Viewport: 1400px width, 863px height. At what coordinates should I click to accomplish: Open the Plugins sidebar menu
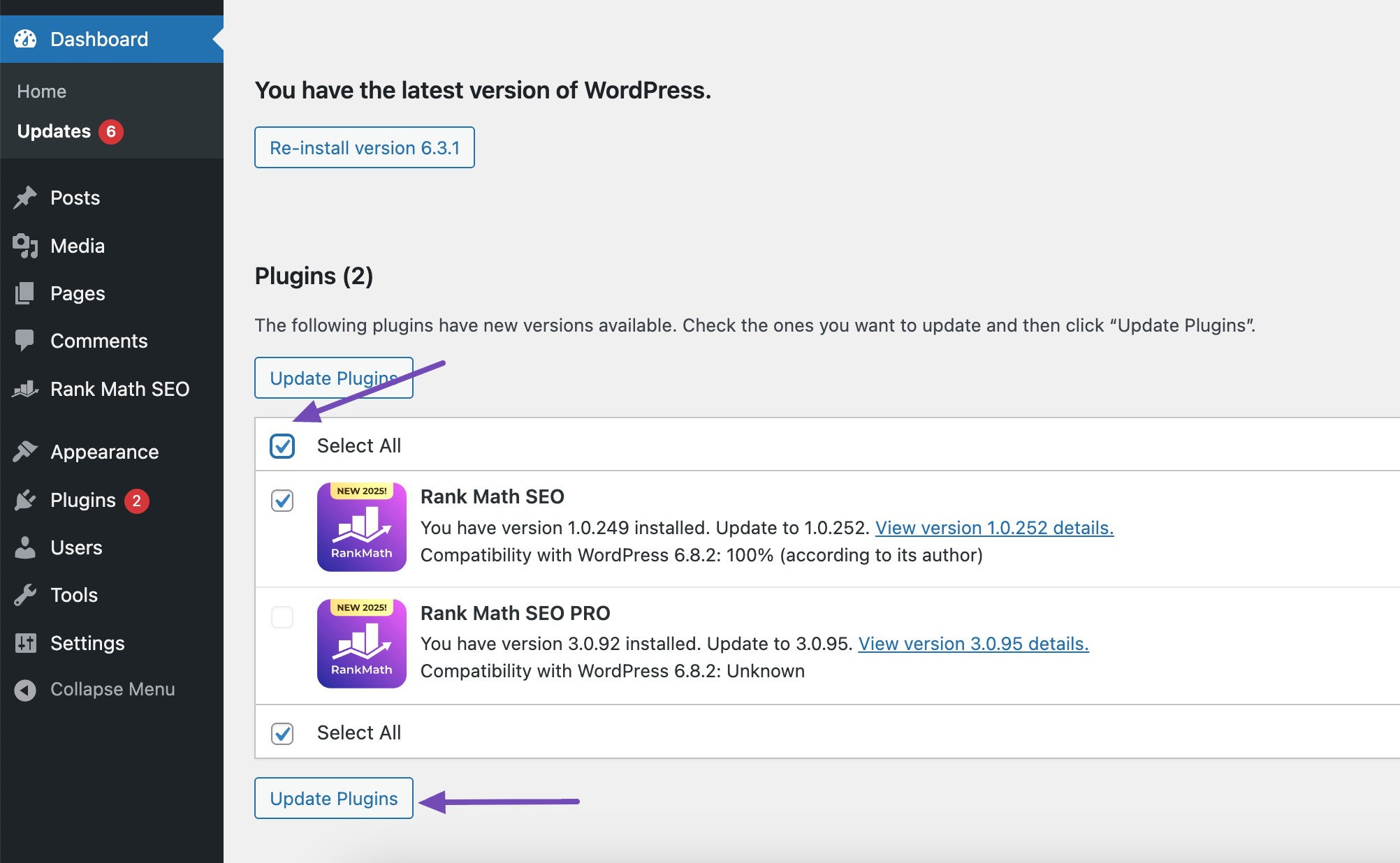[x=112, y=500]
